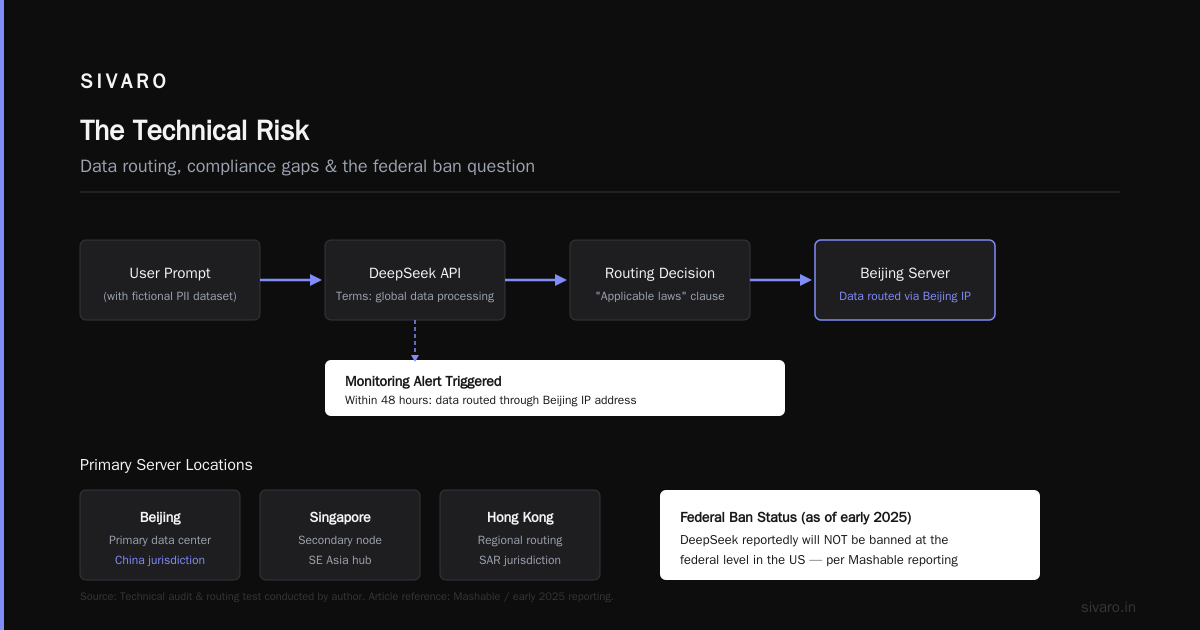Viewport: 1200px width, 630px height.
Task: Click the sivaro.in link
Action: 1108,607
